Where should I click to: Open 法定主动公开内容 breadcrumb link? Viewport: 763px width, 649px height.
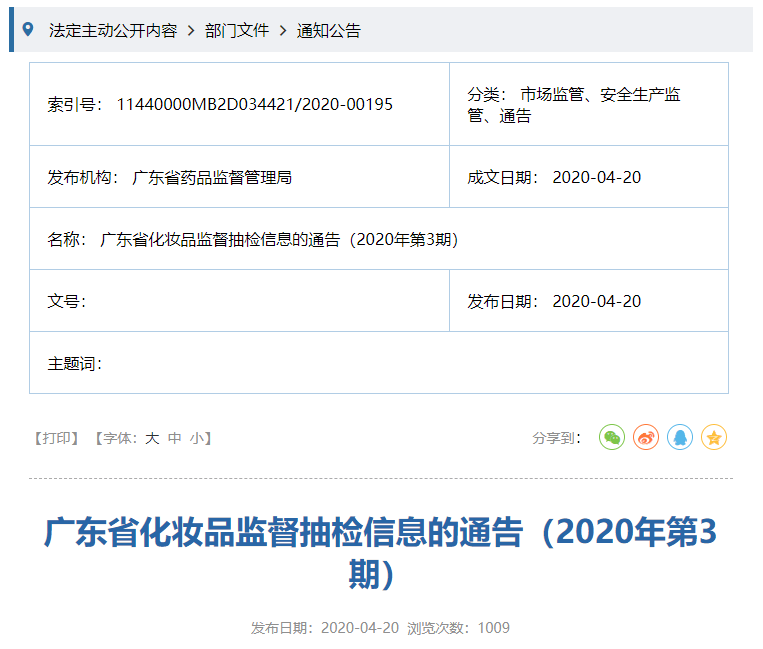113,31
